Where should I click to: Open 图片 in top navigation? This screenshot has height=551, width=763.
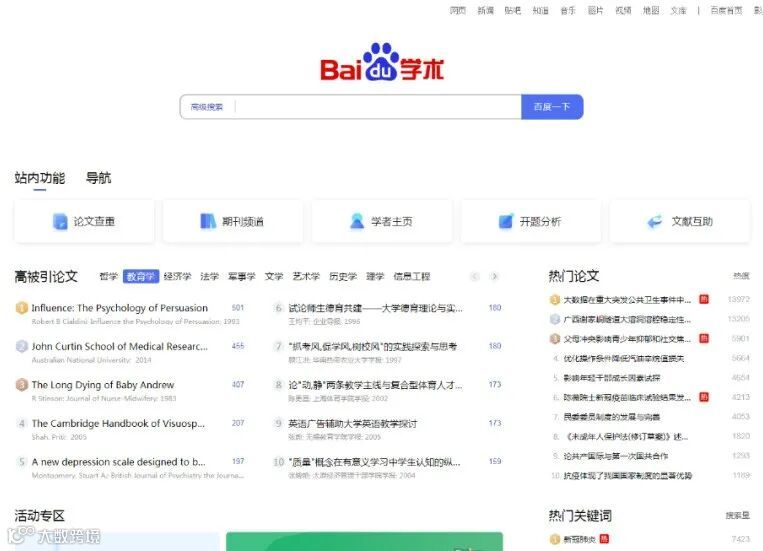pyautogui.click(x=595, y=10)
